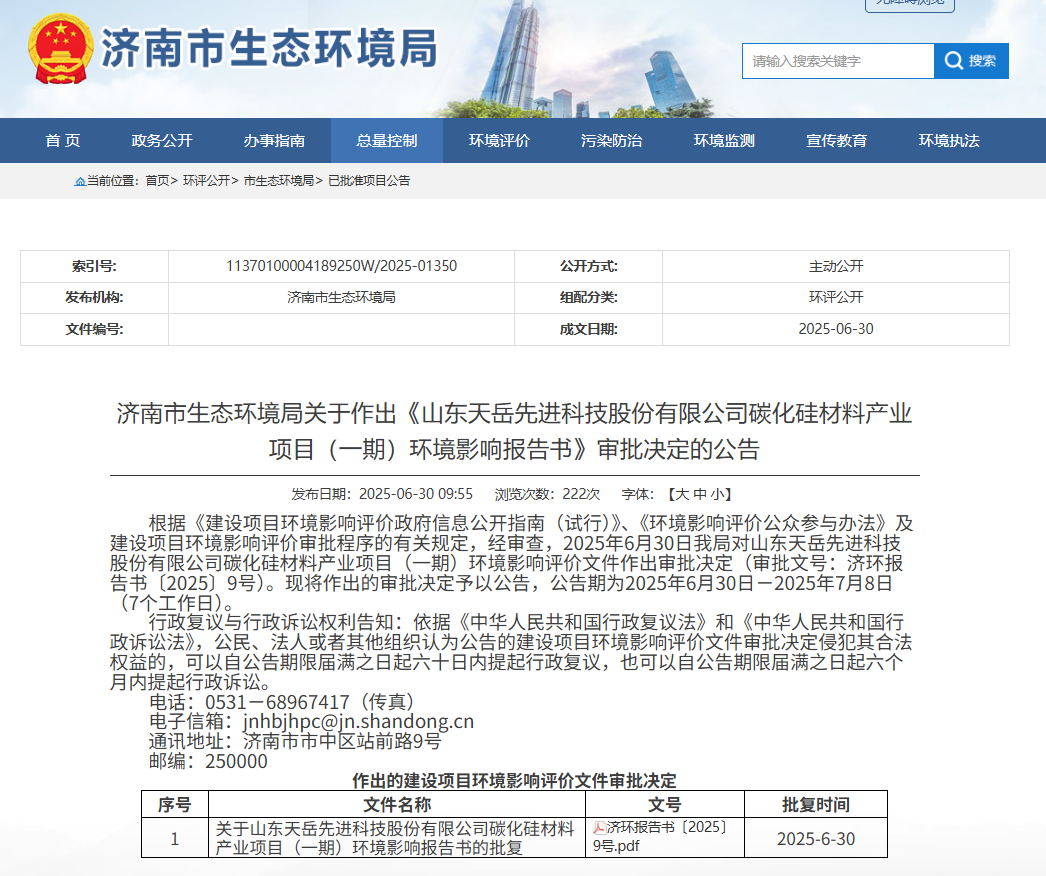The width and height of the screenshot is (1046, 876).
Task: Set font size to 小
Action: point(717,494)
